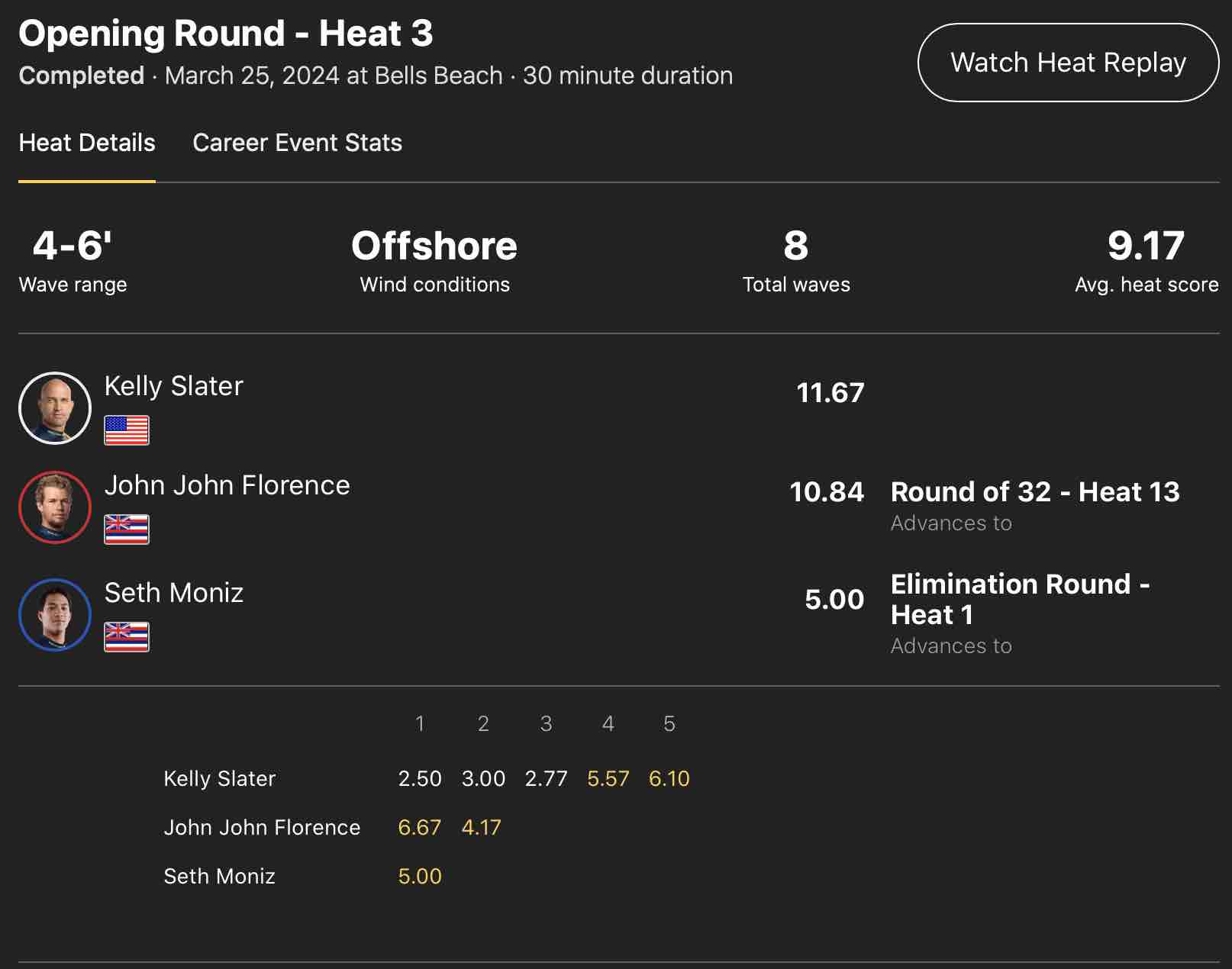Screen dimensions: 1232x969
Task: Click the Hawaii flag under Seth Moniz
Action: (127, 637)
